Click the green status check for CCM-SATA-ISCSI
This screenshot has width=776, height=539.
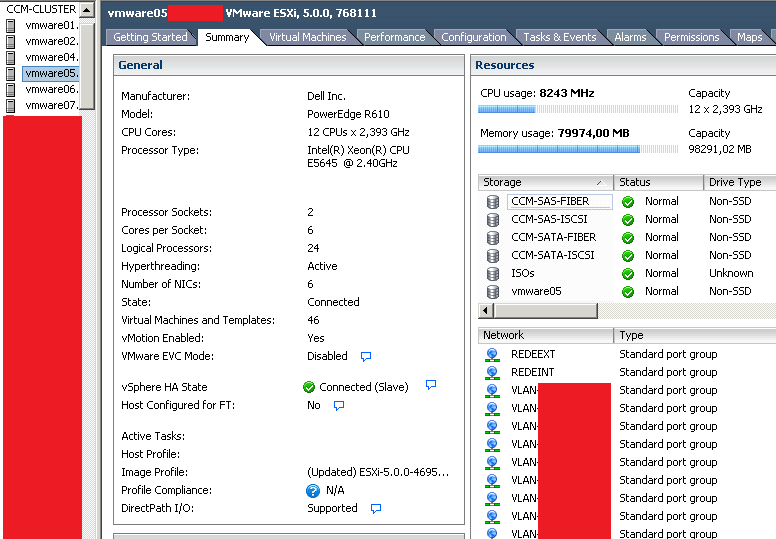click(x=628, y=256)
